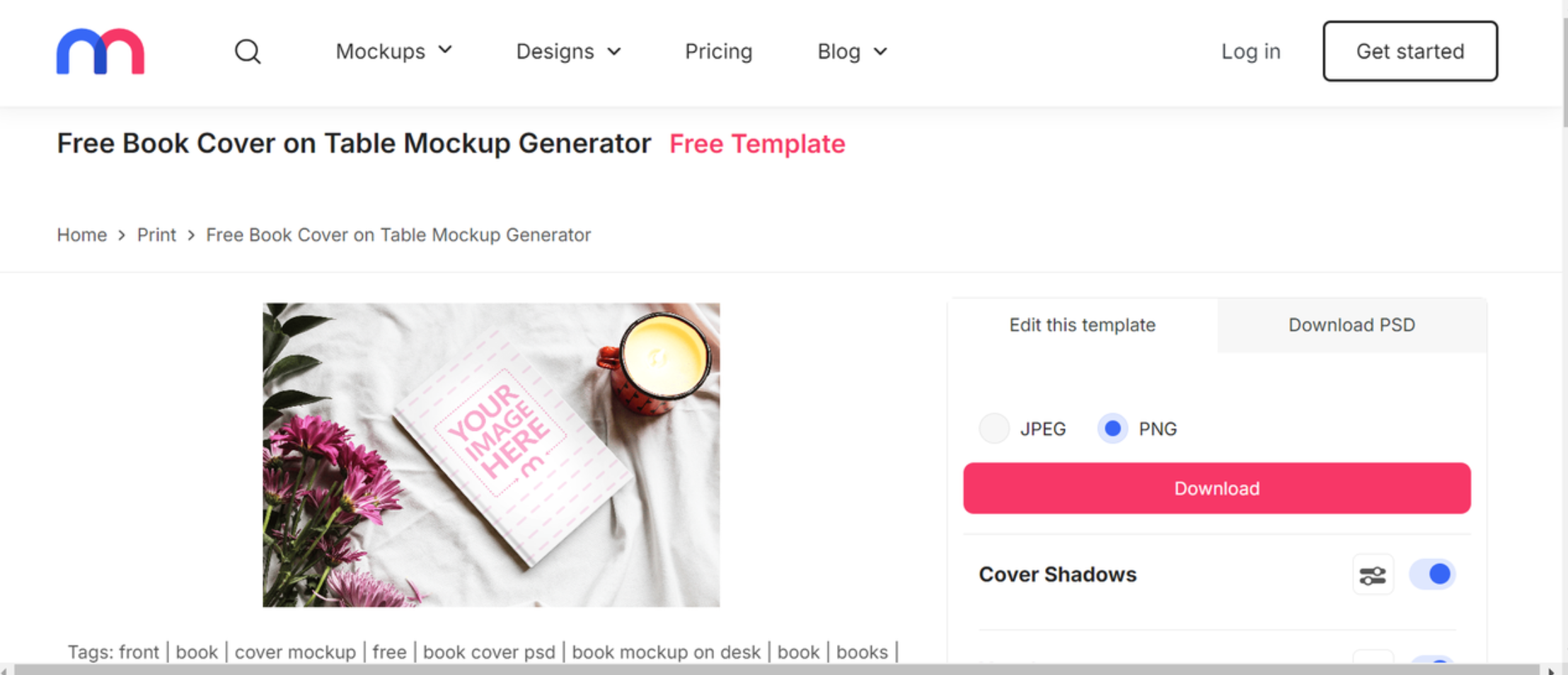This screenshot has height=675, width=1568.
Task: Open the Pricing page
Action: pyautogui.click(x=718, y=52)
